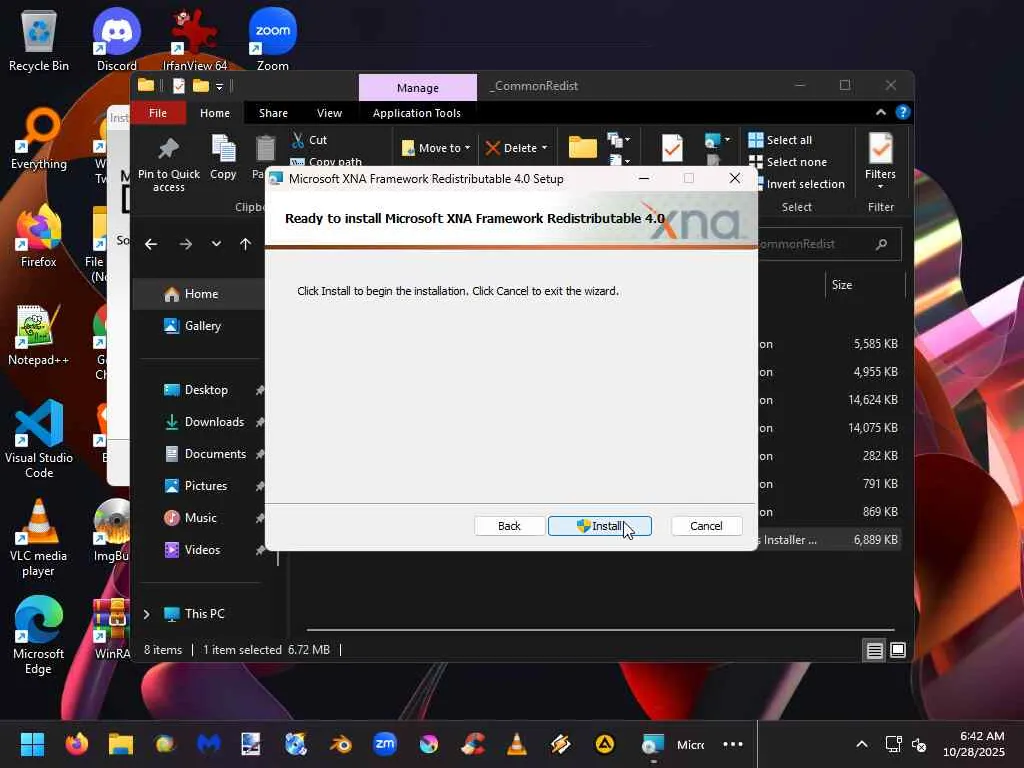1024x768 pixels.
Task: Click the Recycle Bin desktop icon
Action: click(x=39, y=40)
